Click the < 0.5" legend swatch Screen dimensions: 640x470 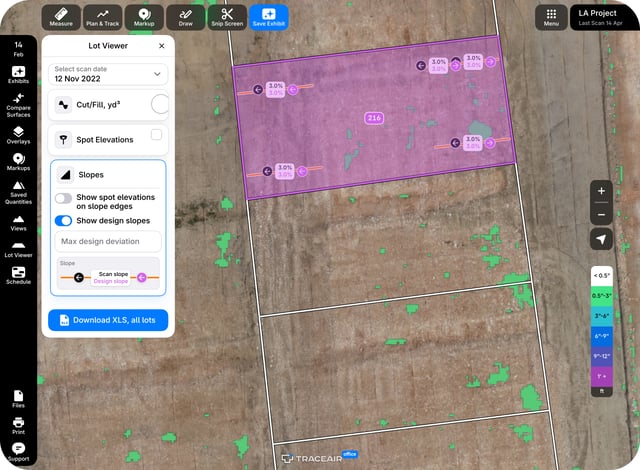(602, 276)
